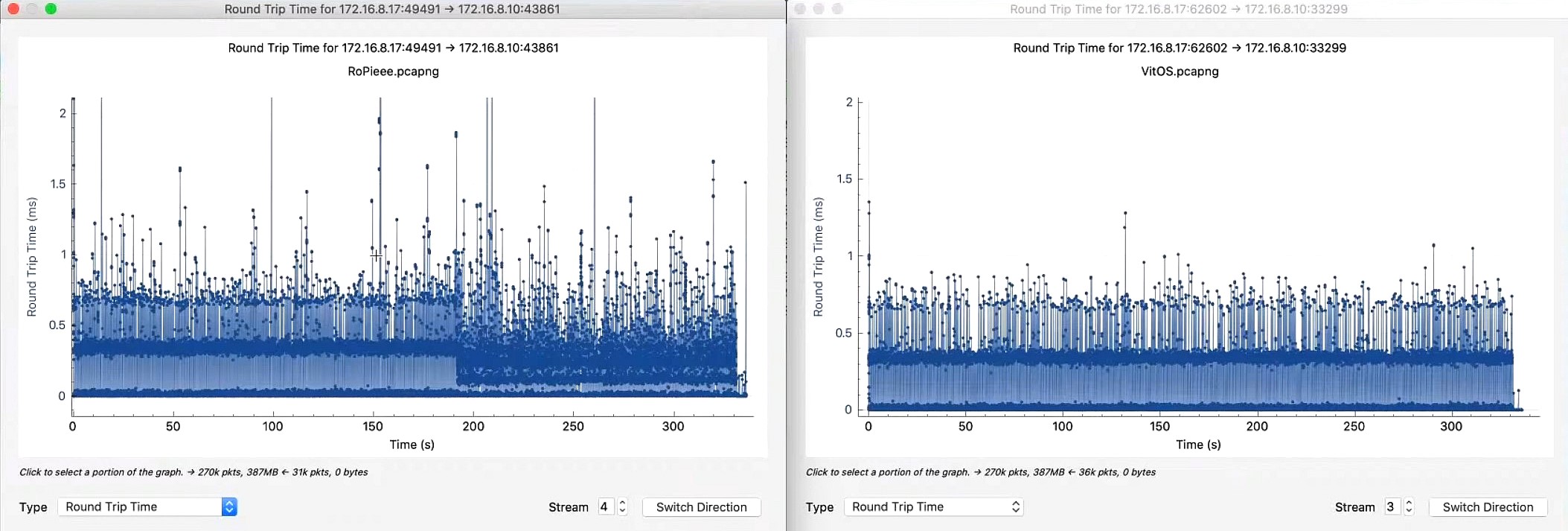Activate the right window via its title bar
This screenshot has width=1568, height=531.
click(x=1178, y=9)
